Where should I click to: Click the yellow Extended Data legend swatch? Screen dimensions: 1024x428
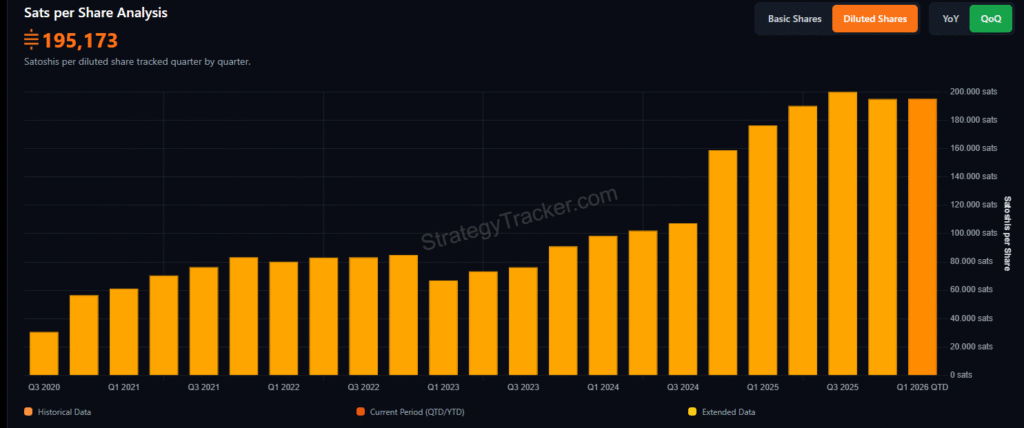[x=692, y=411]
